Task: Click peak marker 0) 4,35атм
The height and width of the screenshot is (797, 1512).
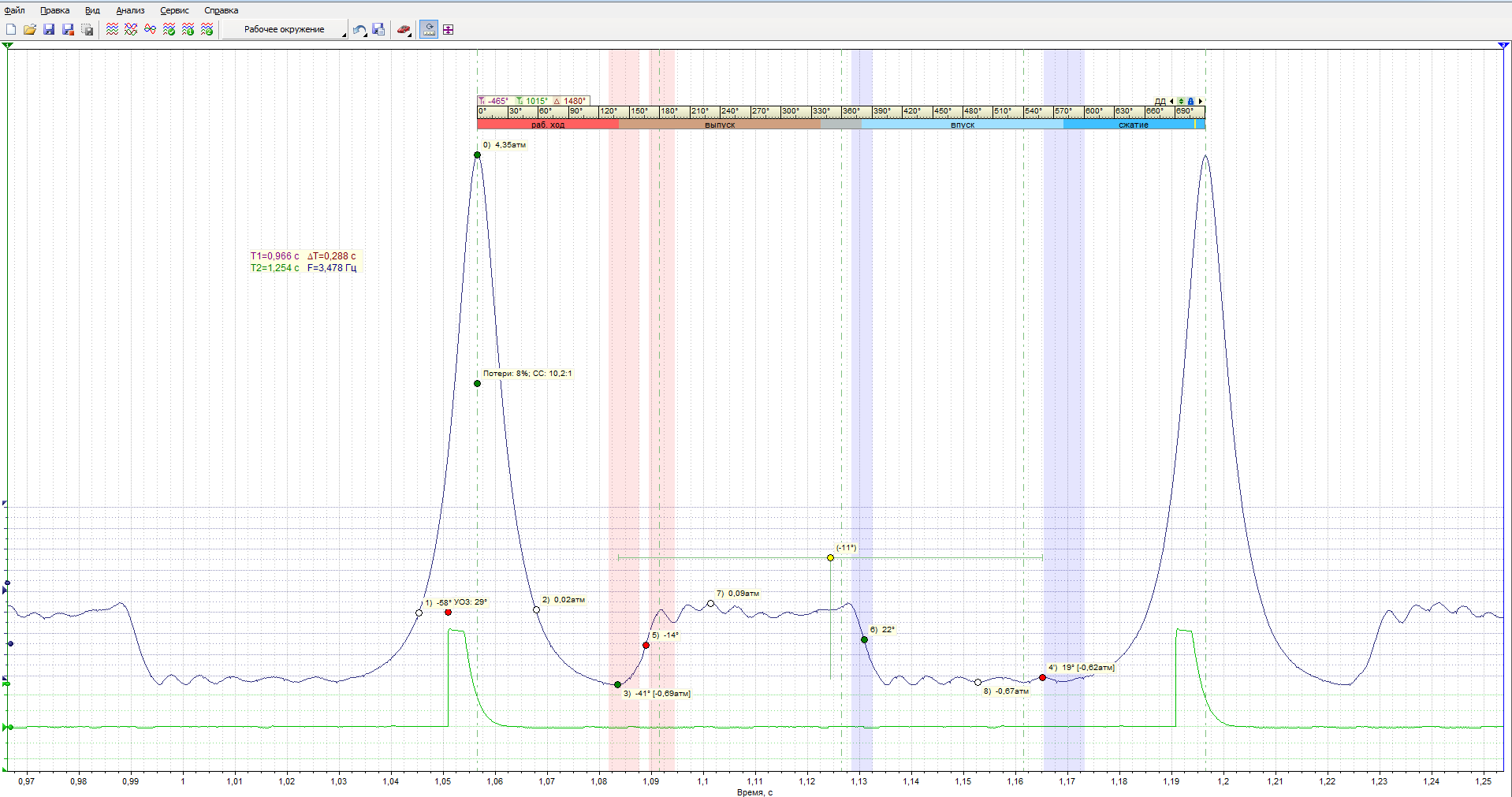Action: [x=477, y=155]
